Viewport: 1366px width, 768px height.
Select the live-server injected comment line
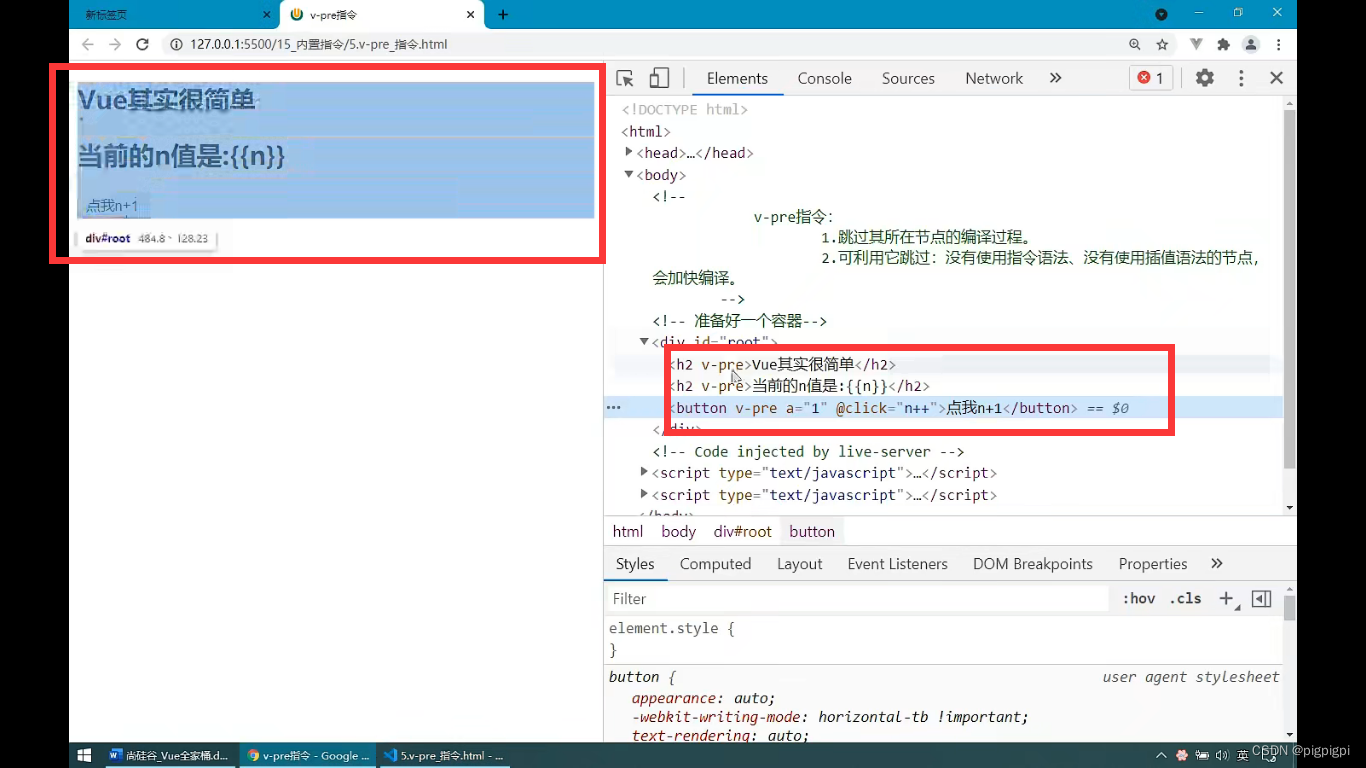pos(808,452)
